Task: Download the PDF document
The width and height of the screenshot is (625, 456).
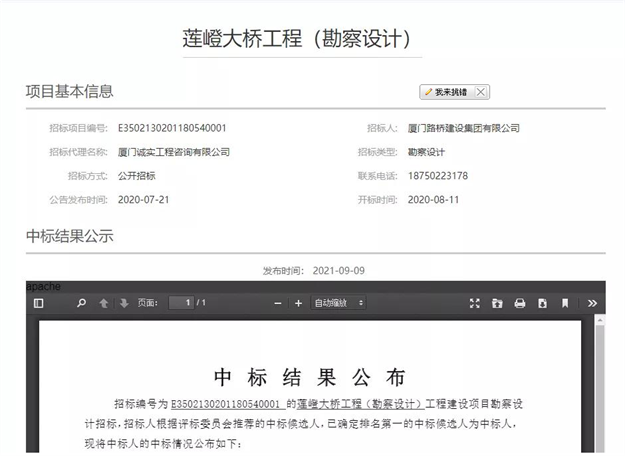Action: pyautogui.click(x=542, y=303)
